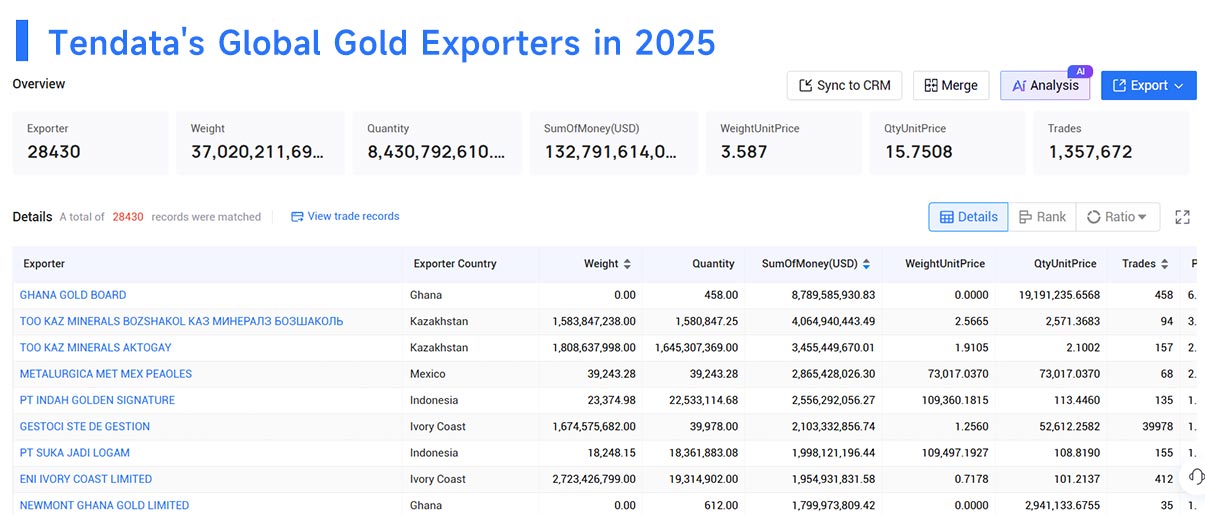Click the WeightUnitPrice column header
Viewport: 1205px width, 515px height.
point(945,264)
